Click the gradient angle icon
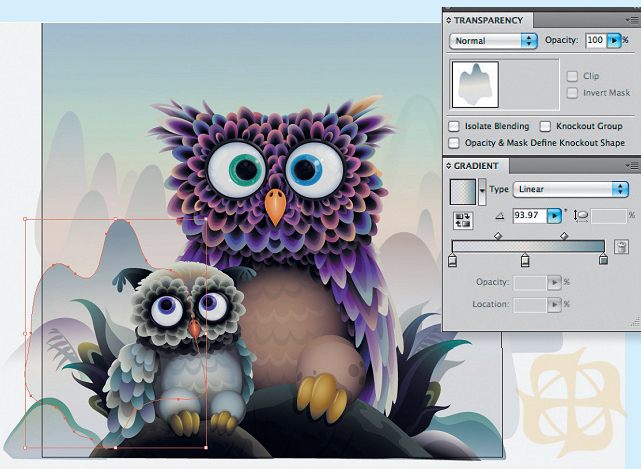 500,216
